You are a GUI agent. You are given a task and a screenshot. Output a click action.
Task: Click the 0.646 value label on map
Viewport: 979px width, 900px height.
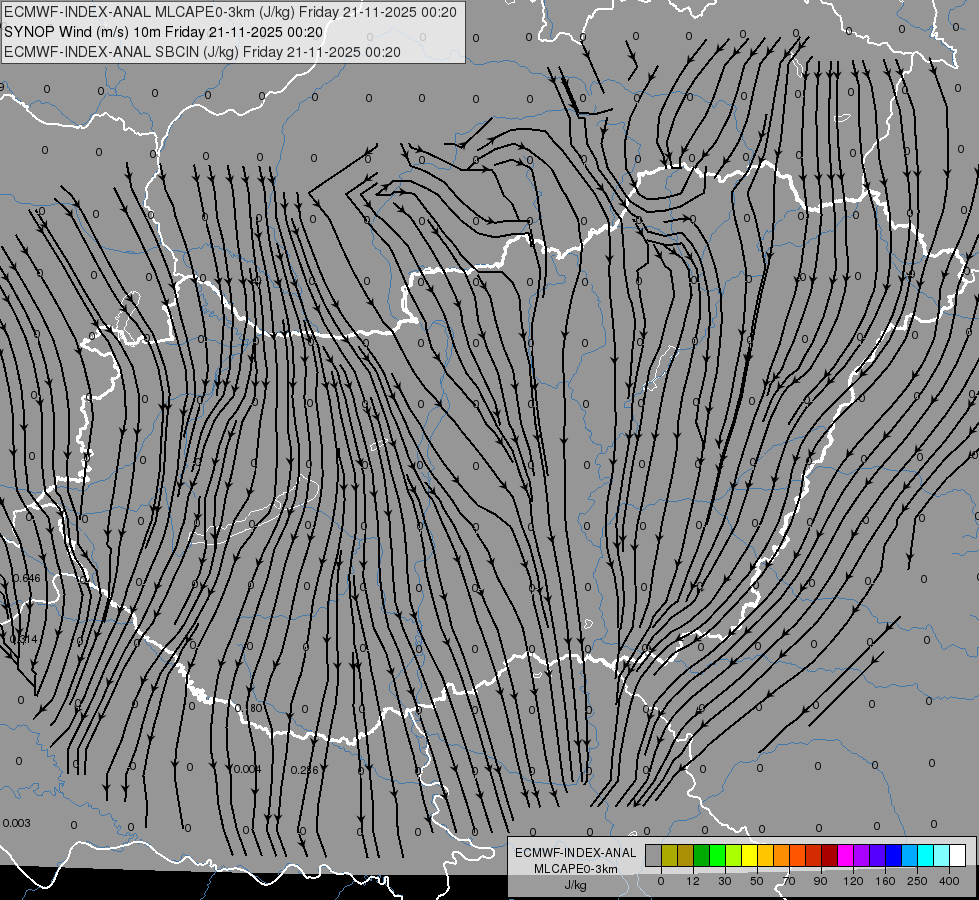coord(26,578)
